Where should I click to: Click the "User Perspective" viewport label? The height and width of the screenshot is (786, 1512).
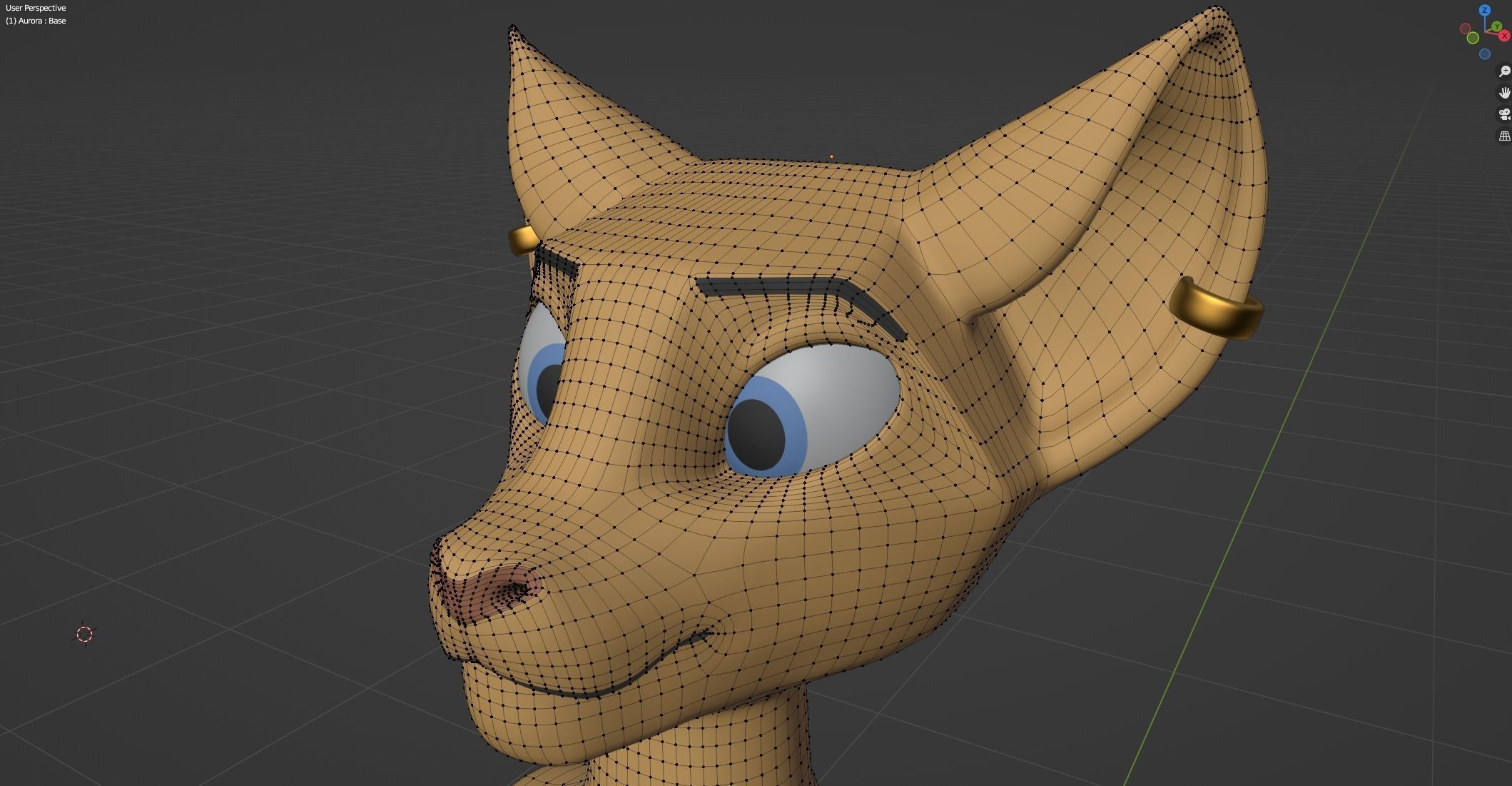point(36,8)
